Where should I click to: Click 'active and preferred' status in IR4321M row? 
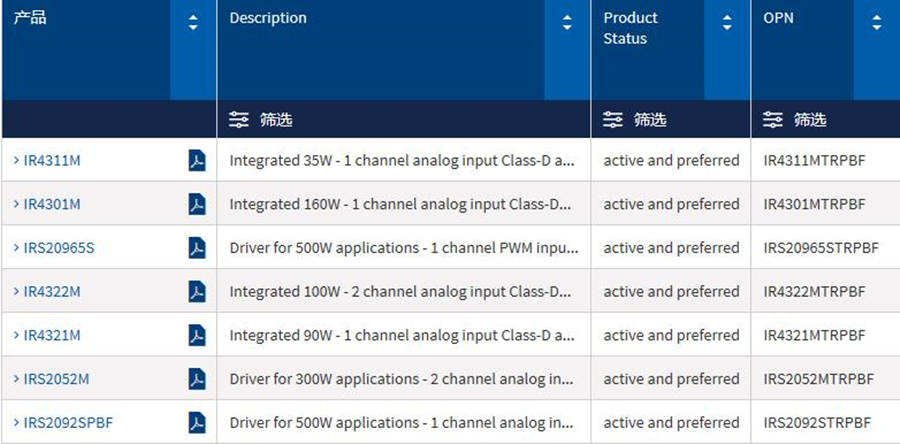(671, 335)
